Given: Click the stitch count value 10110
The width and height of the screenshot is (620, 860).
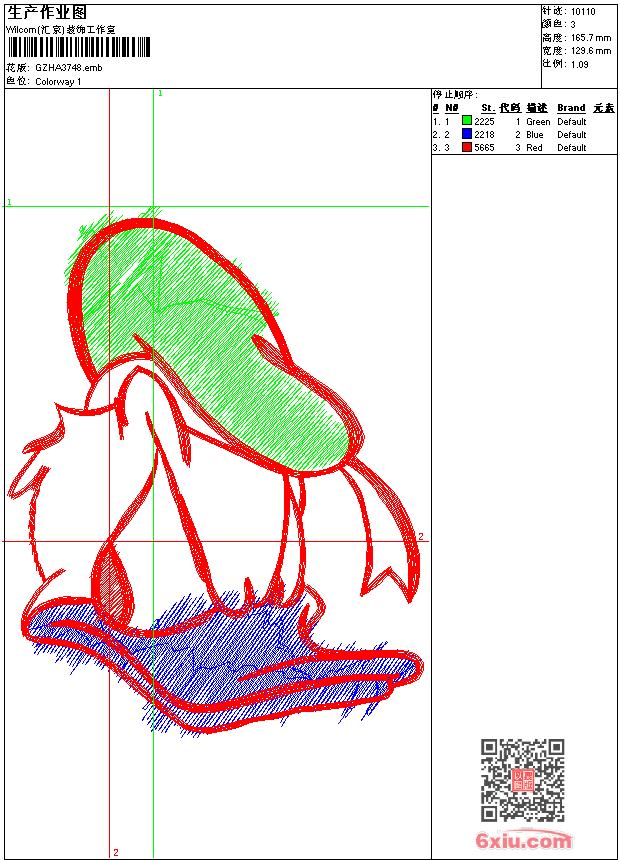Looking at the screenshot, I should point(583,12).
